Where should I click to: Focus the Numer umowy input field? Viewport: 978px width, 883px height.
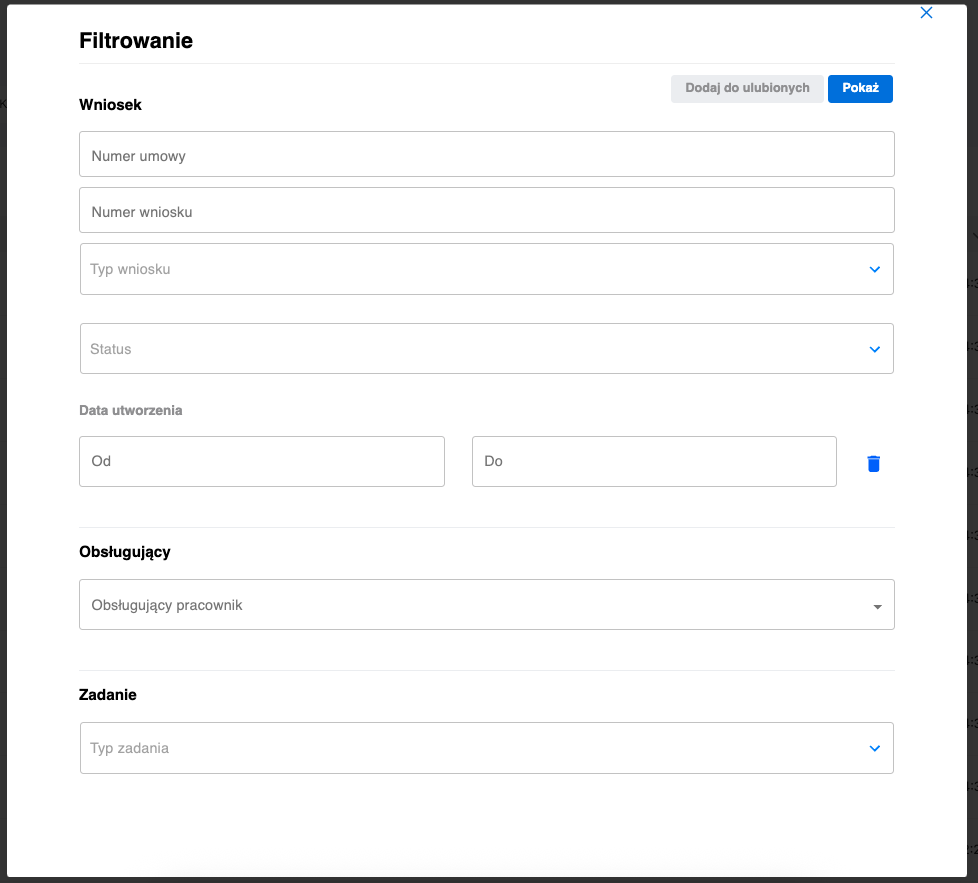tap(486, 155)
